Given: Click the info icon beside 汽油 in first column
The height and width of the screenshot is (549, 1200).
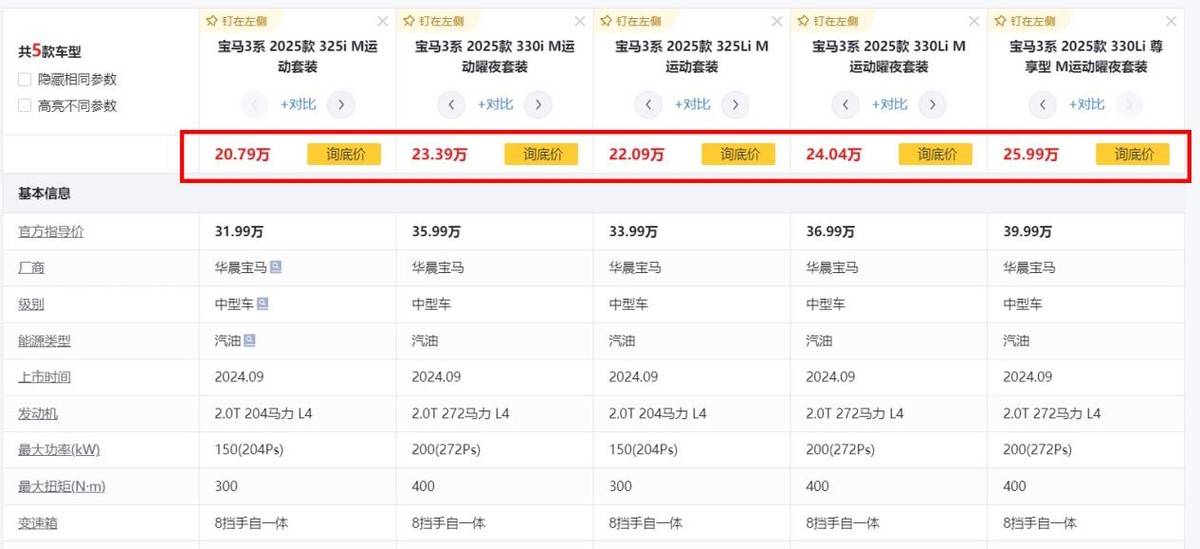Looking at the screenshot, I should tap(249, 340).
